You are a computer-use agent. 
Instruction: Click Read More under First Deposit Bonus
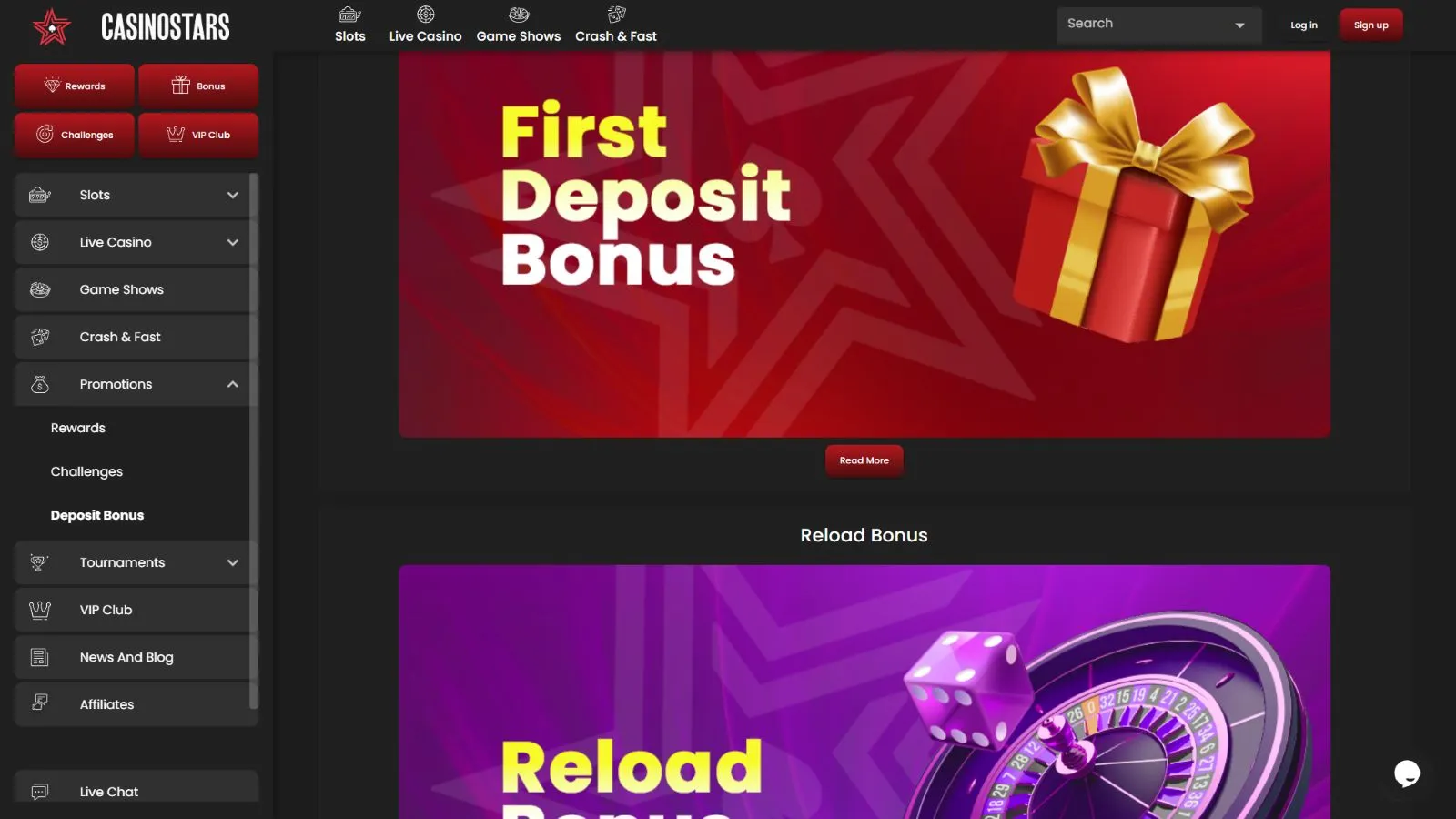pos(864,460)
